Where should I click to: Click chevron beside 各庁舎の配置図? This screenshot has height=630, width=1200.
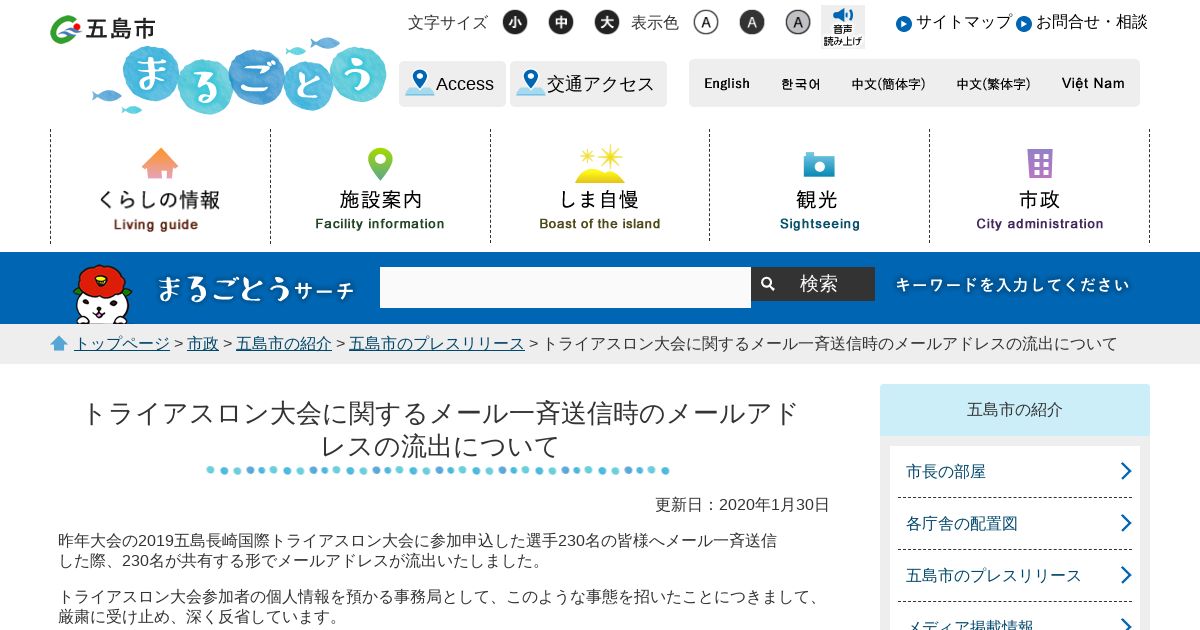[x=1126, y=523]
